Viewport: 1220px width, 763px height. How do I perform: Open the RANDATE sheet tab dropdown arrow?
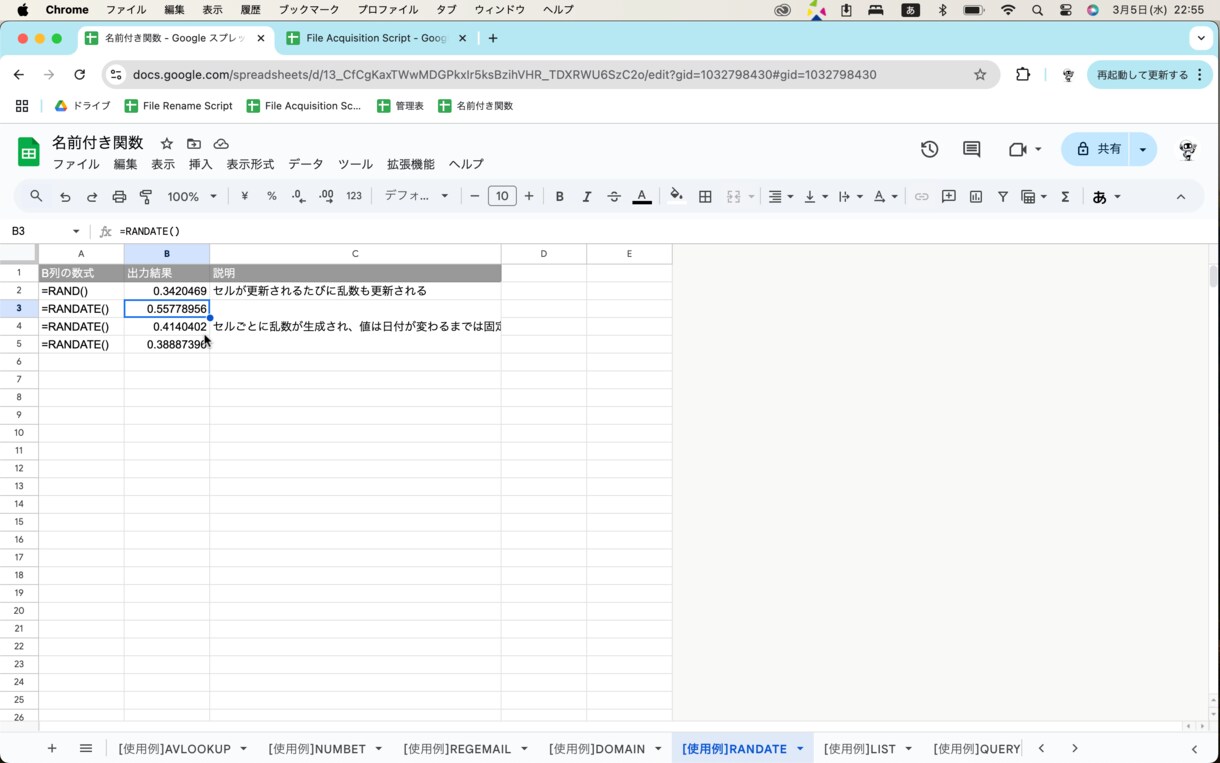coord(800,749)
